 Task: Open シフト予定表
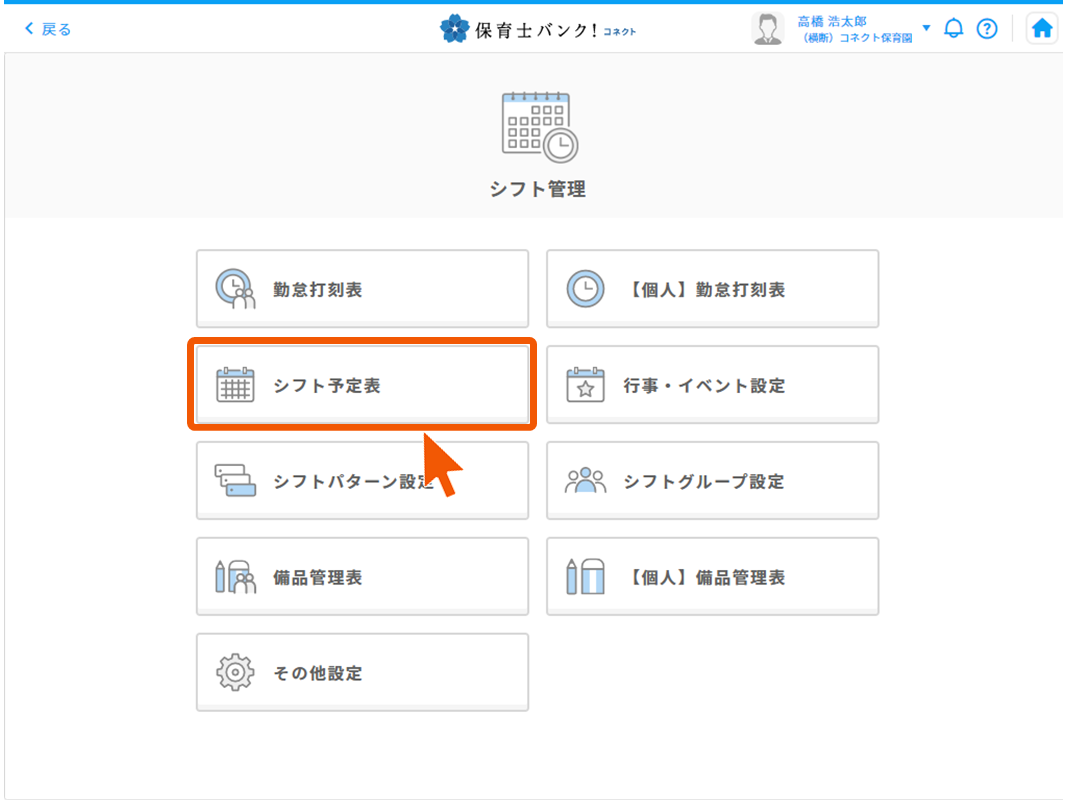362,384
